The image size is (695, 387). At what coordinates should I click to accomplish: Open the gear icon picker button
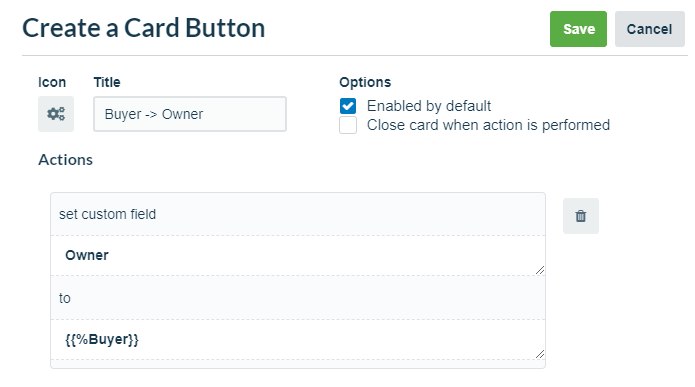pyautogui.click(x=56, y=114)
